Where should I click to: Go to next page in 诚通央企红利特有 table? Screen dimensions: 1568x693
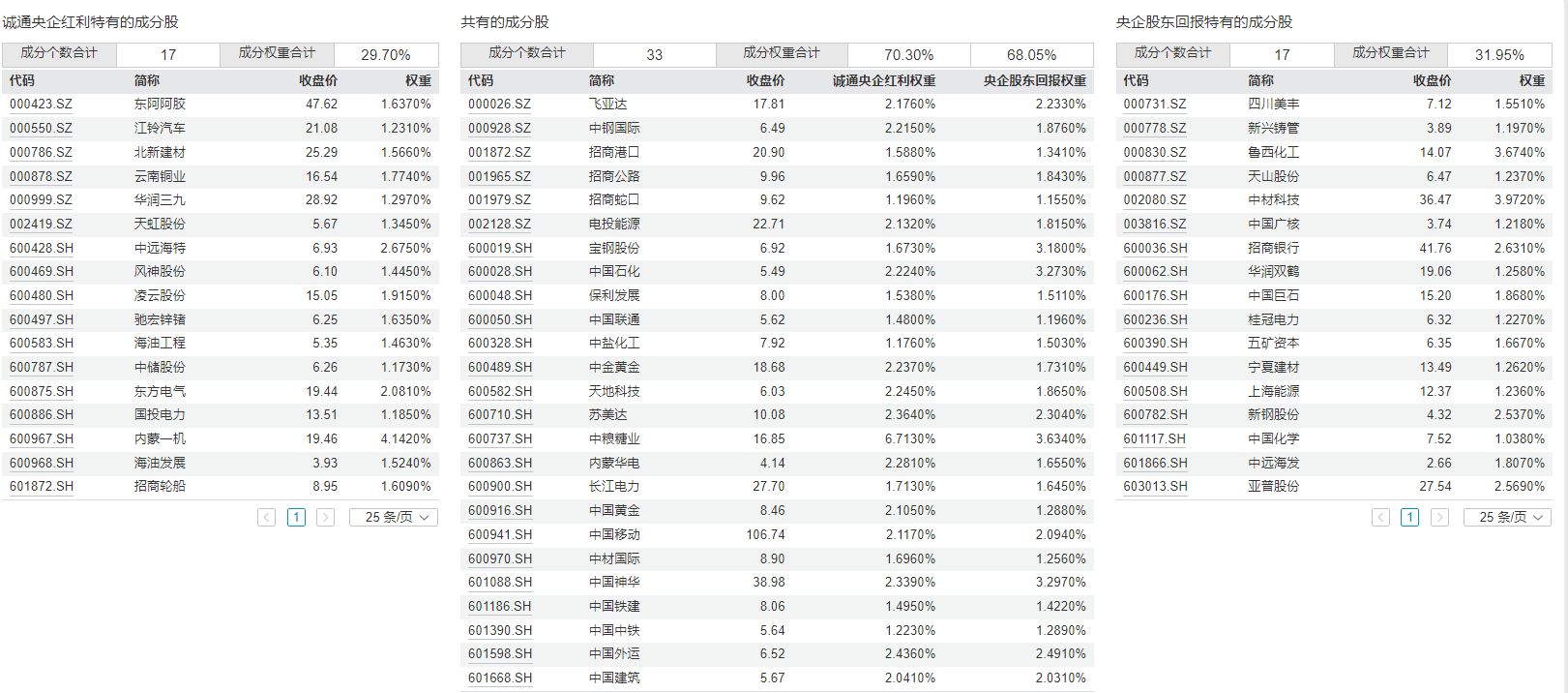click(326, 517)
